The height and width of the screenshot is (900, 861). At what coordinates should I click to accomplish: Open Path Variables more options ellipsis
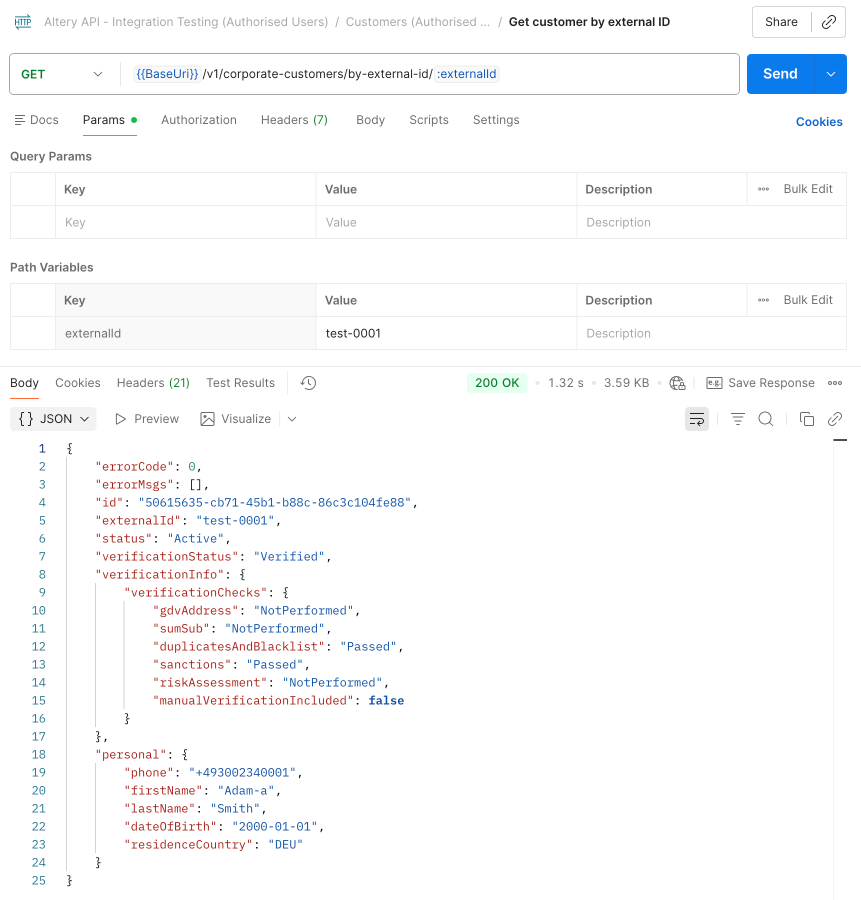pos(763,300)
